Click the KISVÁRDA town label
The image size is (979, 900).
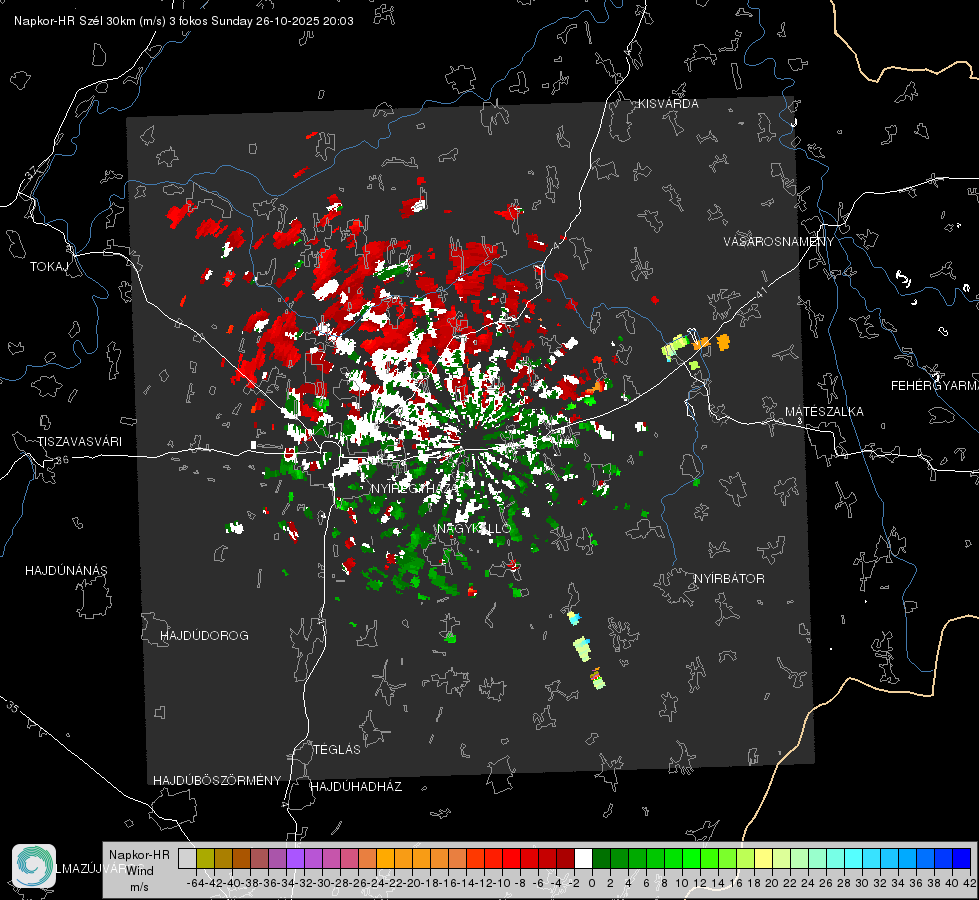pos(668,104)
